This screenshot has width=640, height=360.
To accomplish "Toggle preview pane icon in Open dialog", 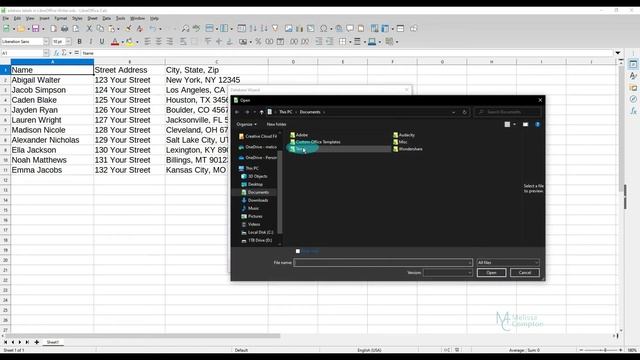I will coord(525,124).
